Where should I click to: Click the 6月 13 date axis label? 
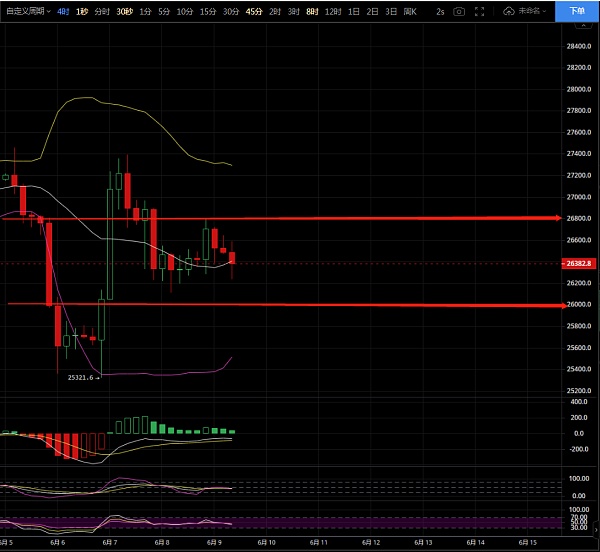point(423,542)
